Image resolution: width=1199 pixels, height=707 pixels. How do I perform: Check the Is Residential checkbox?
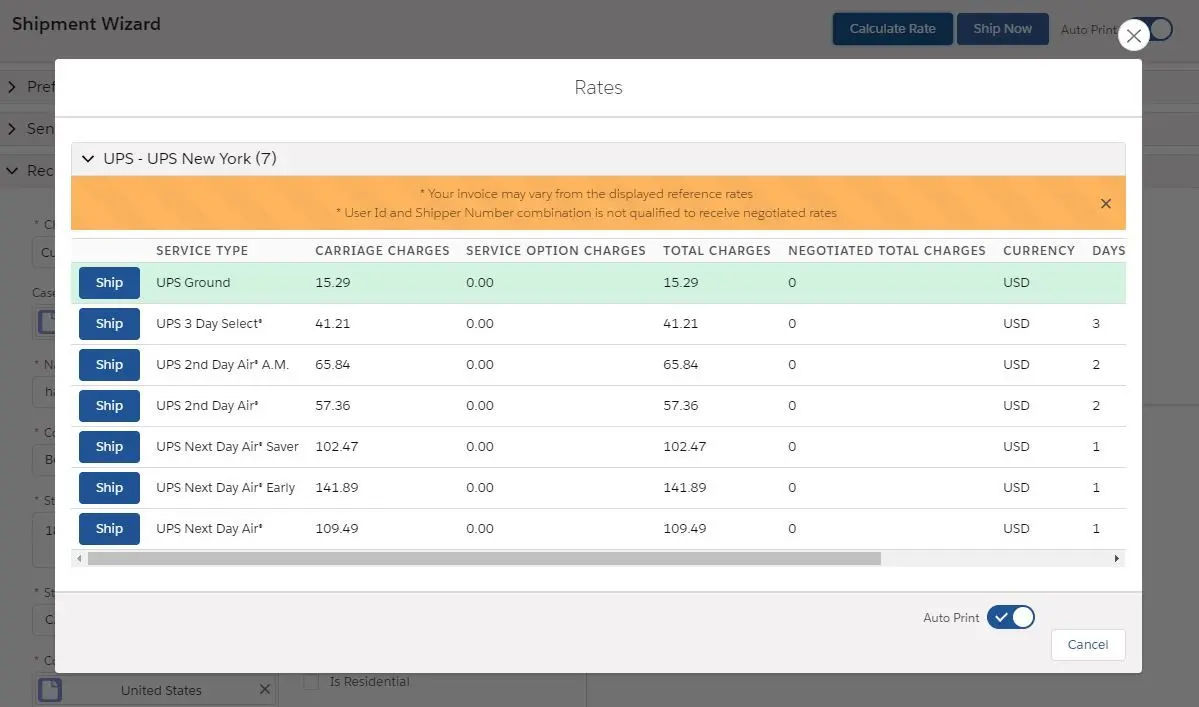[311, 682]
